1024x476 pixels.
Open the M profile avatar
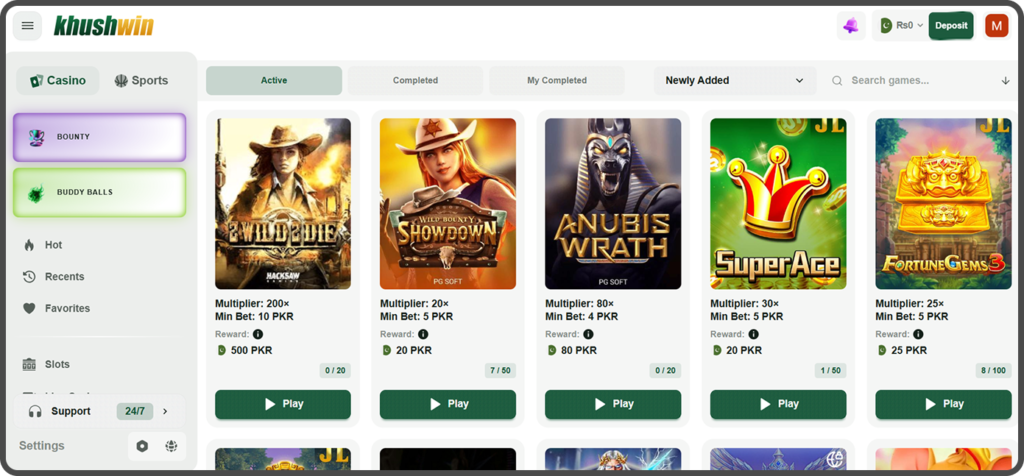997,26
